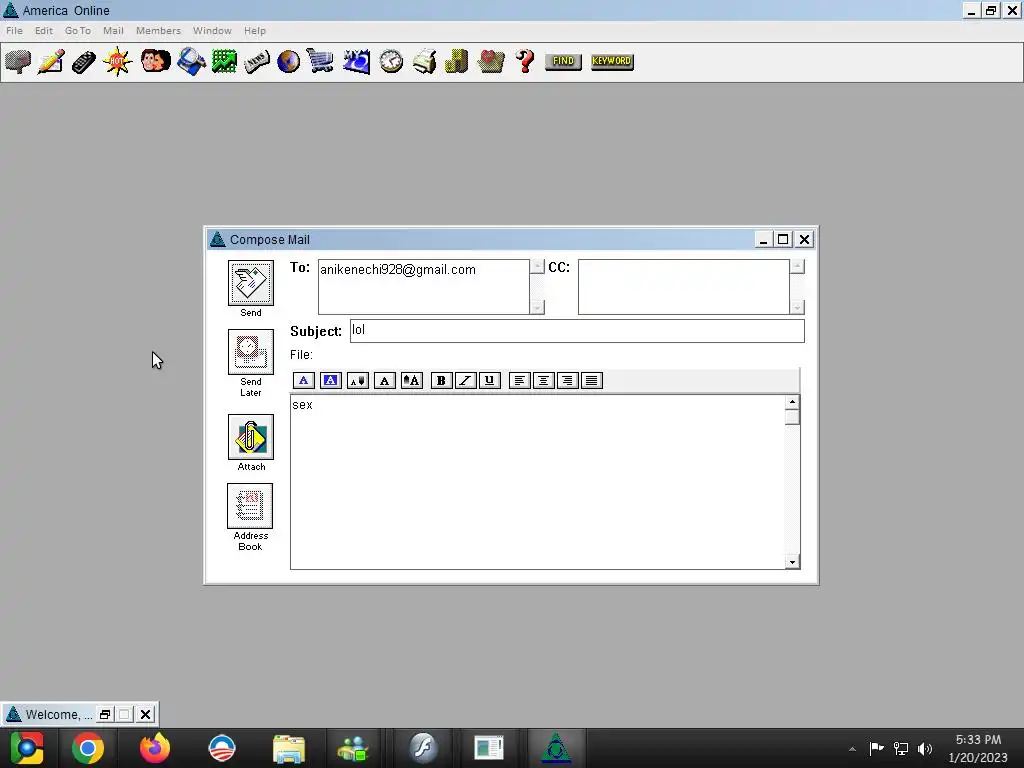The image size is (1024, 768).
Task: Click message body scroll up arrow
Action: pyautogui.click(x=792, y=402)
